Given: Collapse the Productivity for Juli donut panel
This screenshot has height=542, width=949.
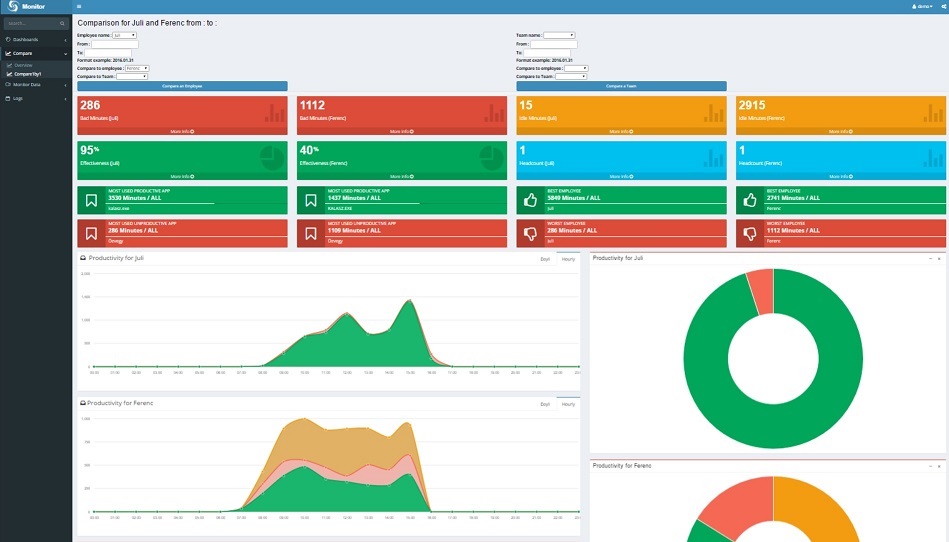Looking at the screenshot, I should pyautogui.click(x=930, y=258).
